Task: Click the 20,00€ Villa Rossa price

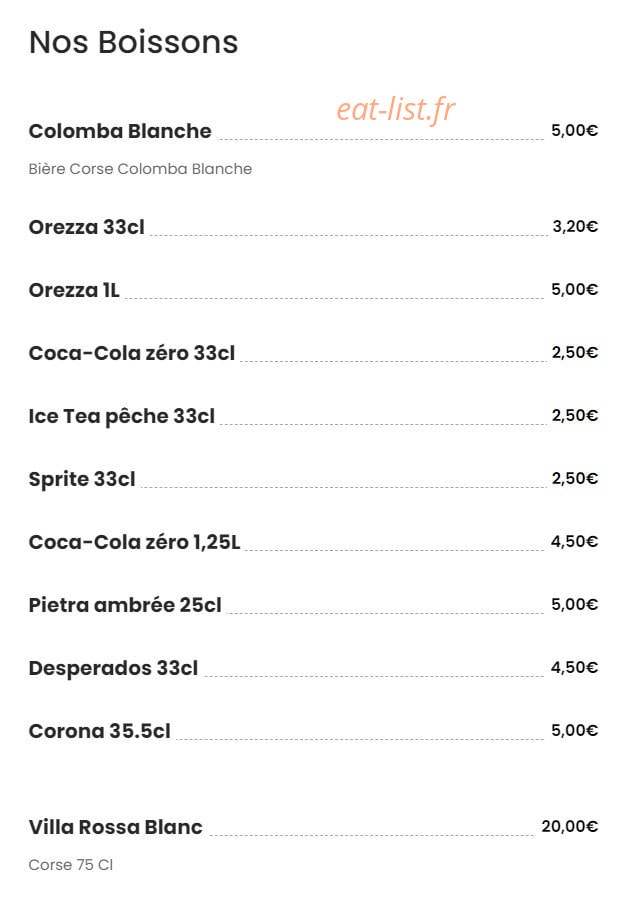Action: coord(570,826)
